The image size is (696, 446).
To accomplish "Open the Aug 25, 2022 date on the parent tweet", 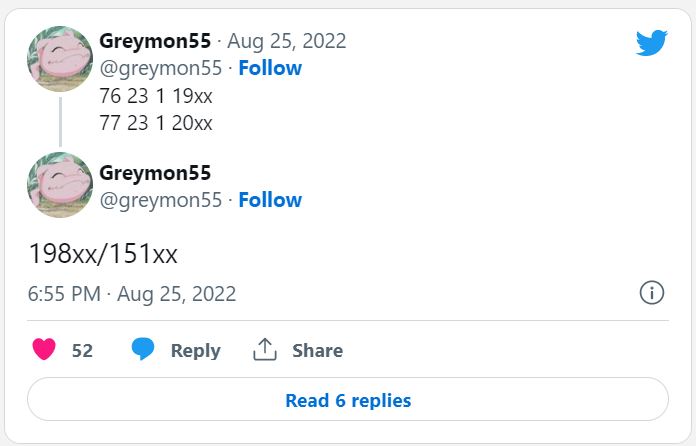I will point(286,41).
